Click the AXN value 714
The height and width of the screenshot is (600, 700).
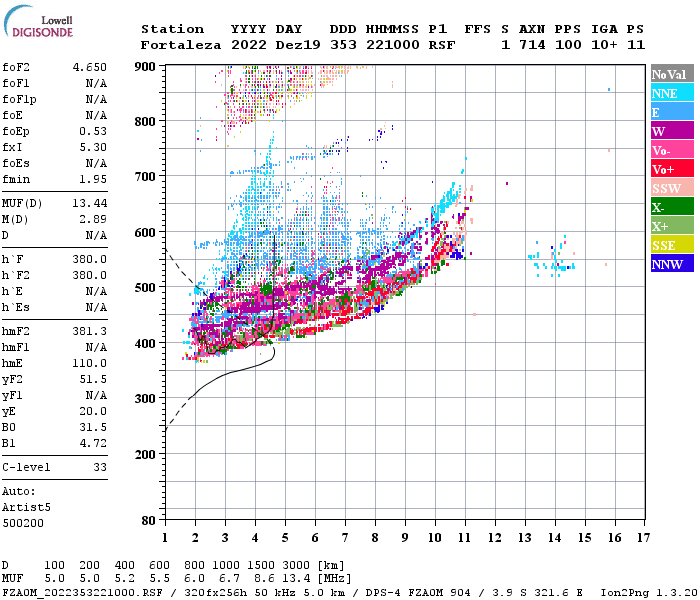532,45
